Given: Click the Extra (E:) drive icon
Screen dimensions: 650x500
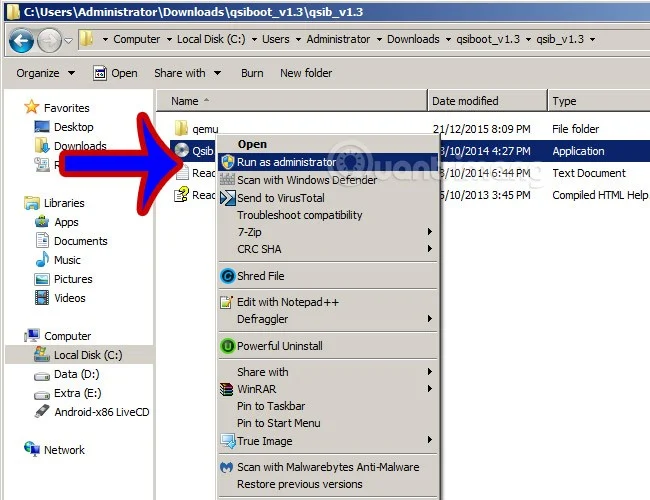Looking at the screenshot, I should 42,395.
